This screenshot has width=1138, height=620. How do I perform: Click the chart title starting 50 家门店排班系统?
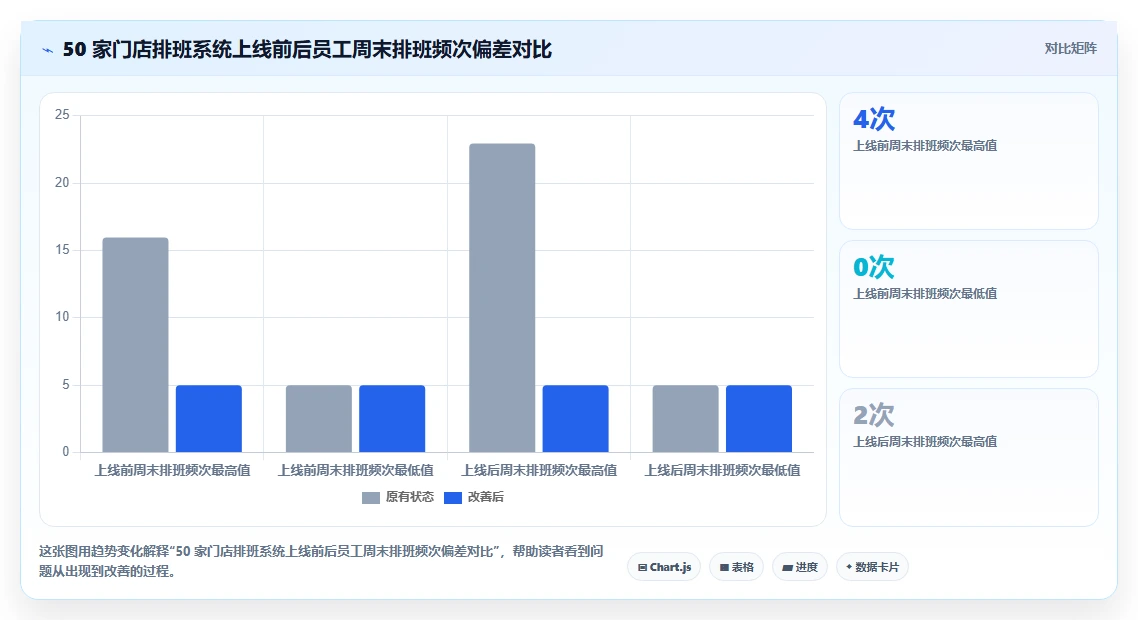pyautogui.click(x=307, y=49)
